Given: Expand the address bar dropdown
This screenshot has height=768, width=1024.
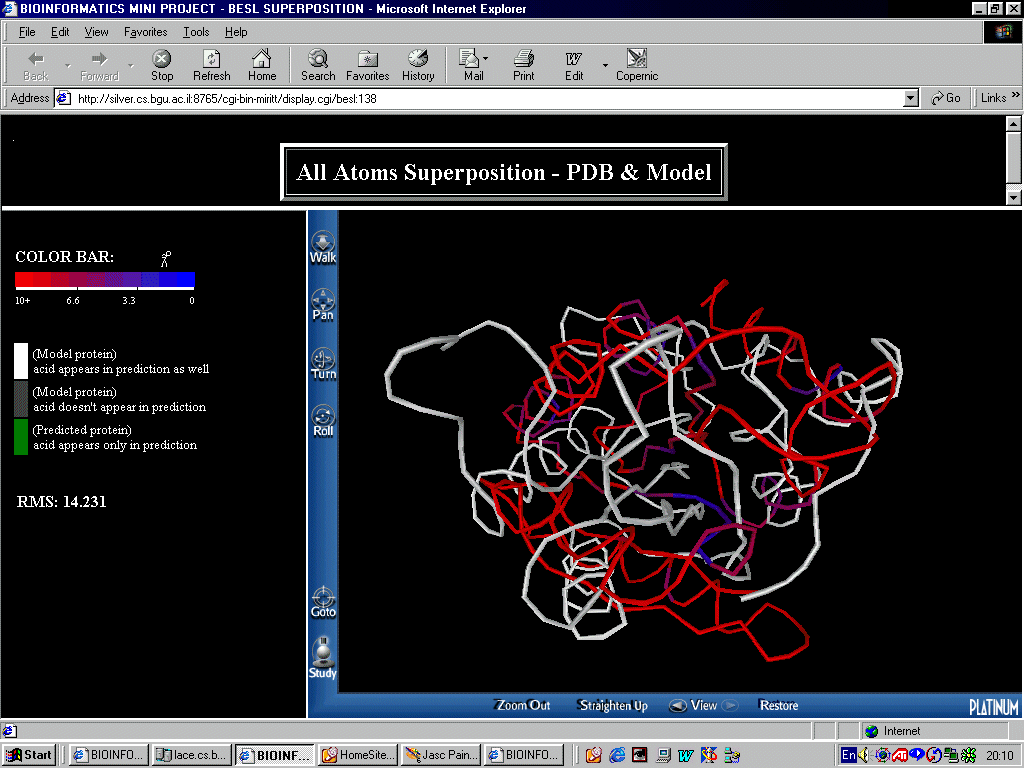Looking at the screenshot, I should click(910, 98).
